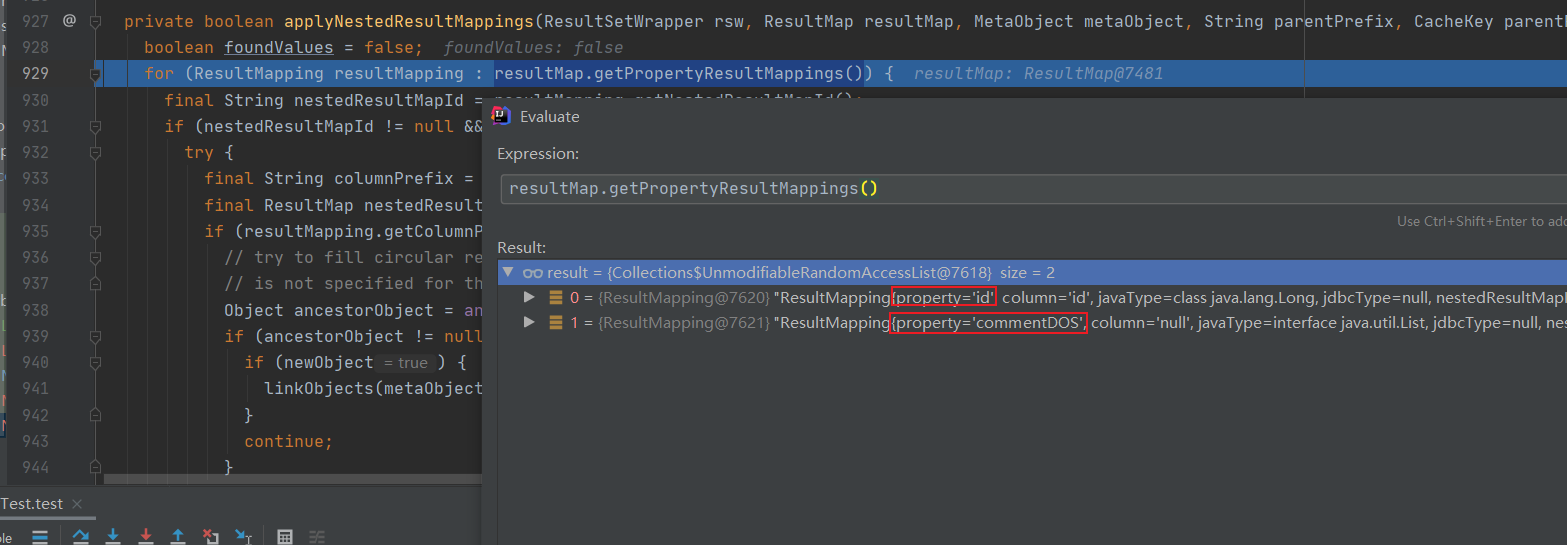Collapse the result root node
1567x545 pixels.
click(508, 272)
